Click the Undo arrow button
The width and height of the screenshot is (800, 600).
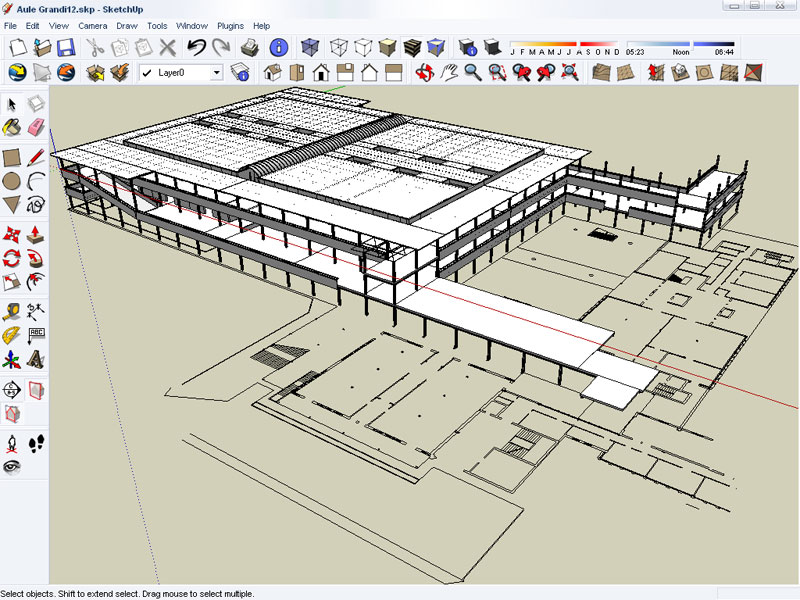[196, 47]
